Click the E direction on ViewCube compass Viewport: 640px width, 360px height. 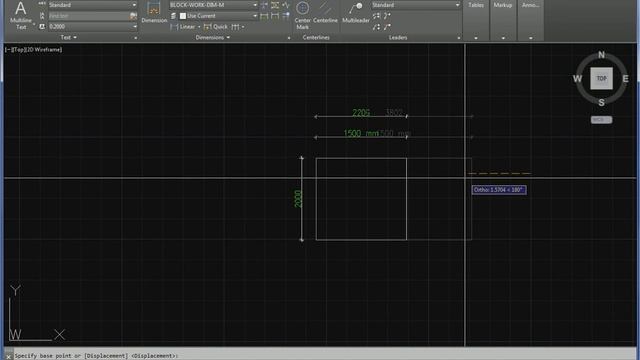(x=625, y=79)
